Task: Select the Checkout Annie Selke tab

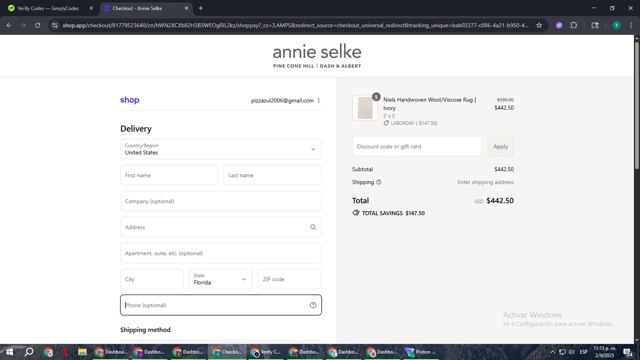Action: (x=146, y=8)
